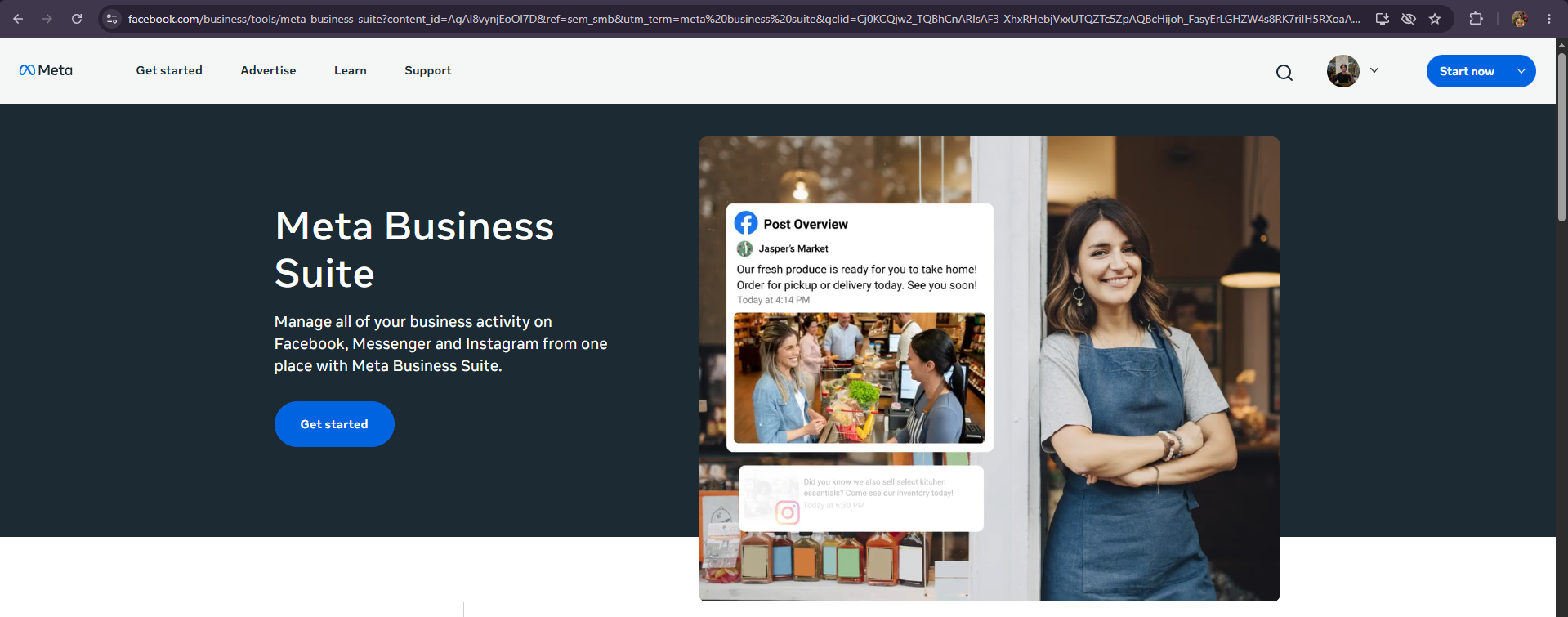
Task: Go back to the previous page
Action: 18,19
